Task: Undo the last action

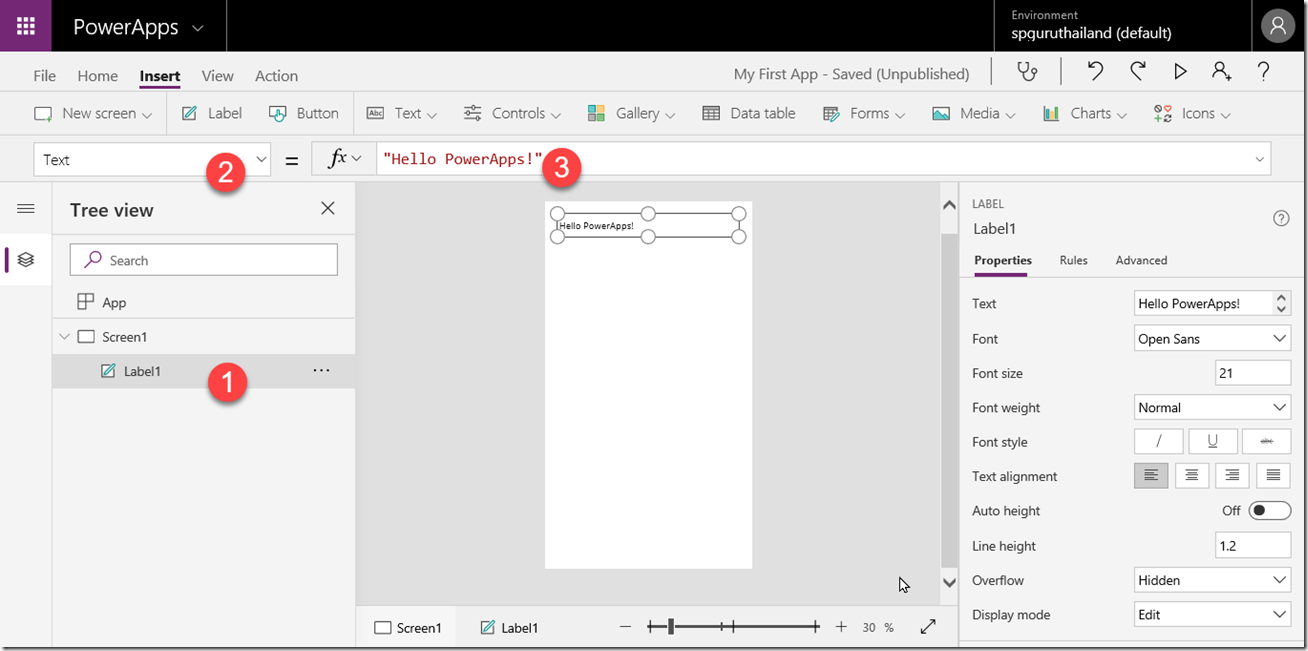Action: [1095, 72]
